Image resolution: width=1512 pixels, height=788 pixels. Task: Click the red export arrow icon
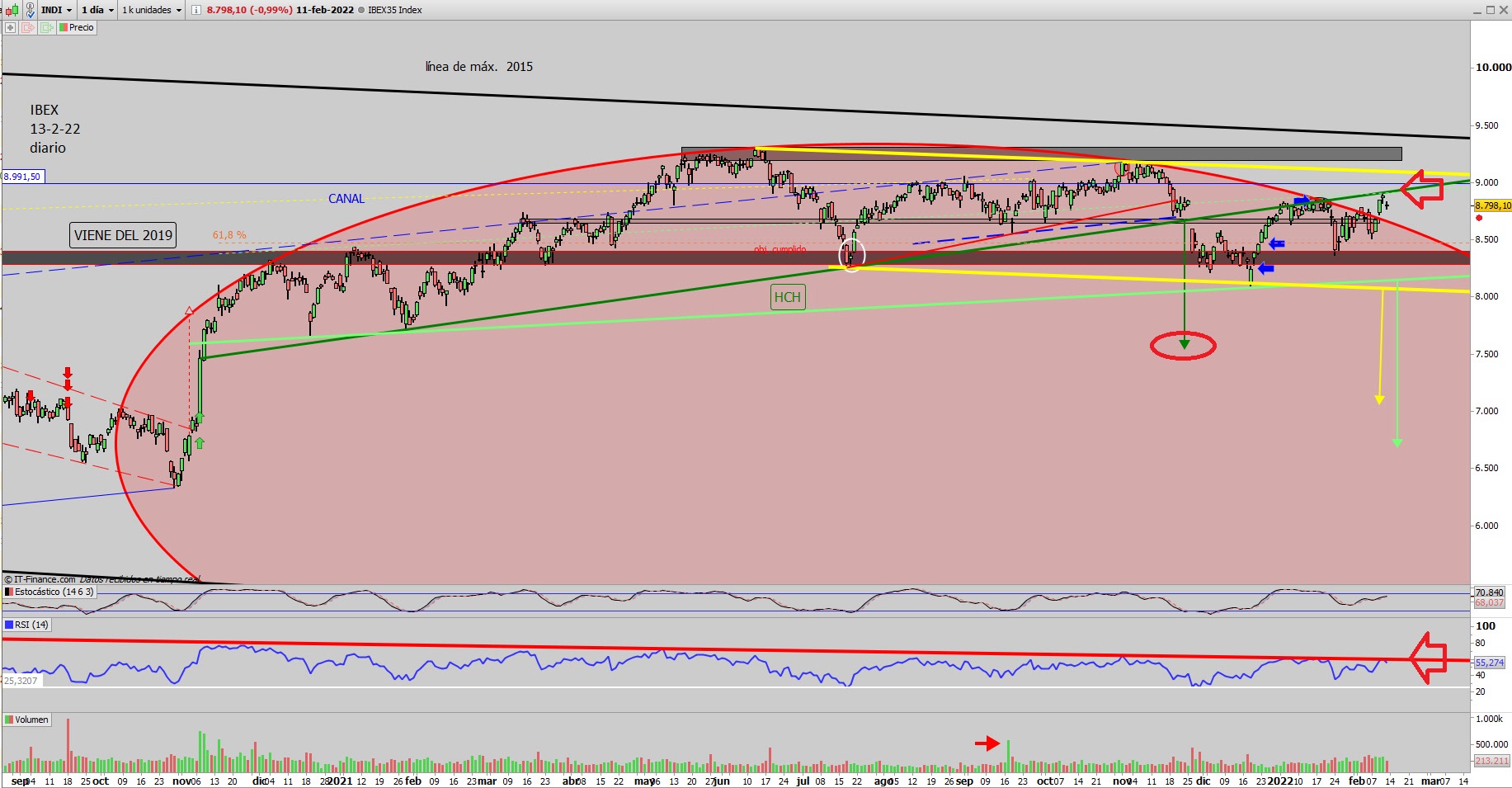(27, 27)
